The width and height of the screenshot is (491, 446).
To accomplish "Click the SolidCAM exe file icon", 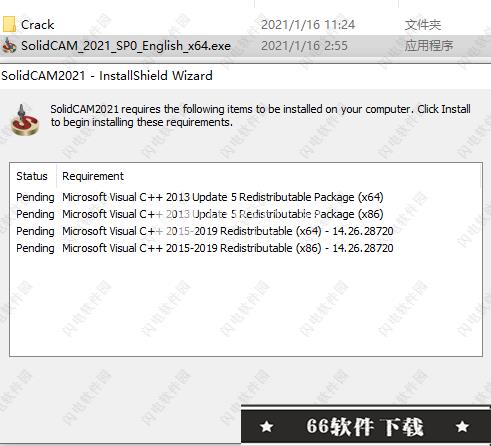I will pos(9,46).
